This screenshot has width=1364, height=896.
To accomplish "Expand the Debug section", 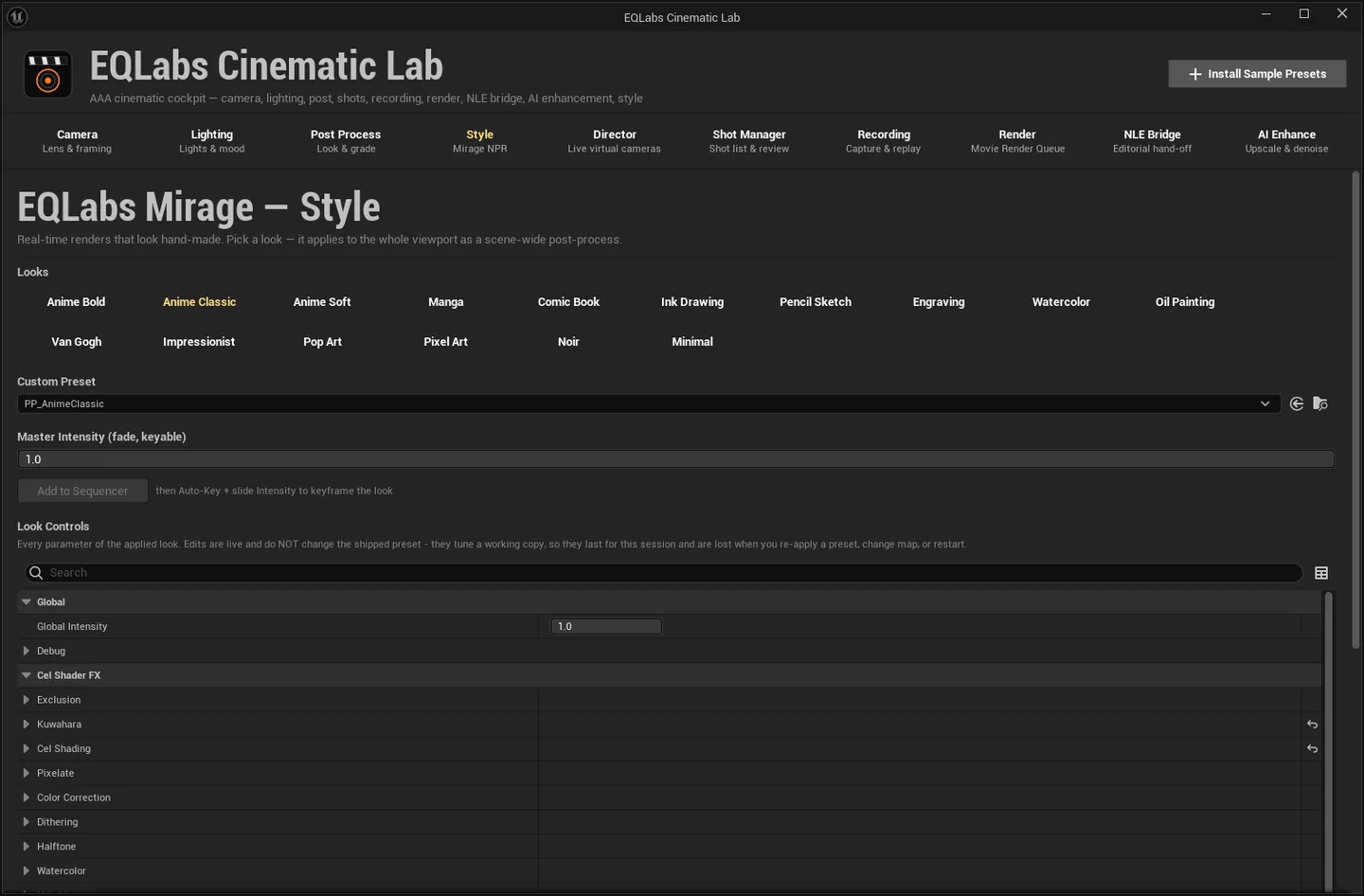I will [x=26, y=652].
